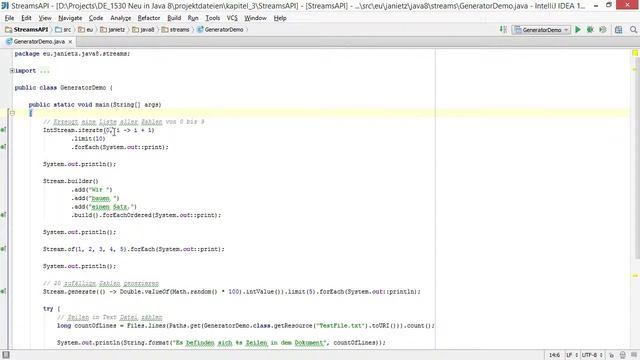The width and height of the screenshot is (640, 360).
Task: Click the java8 breadcrumb folder
Action: 144,29
